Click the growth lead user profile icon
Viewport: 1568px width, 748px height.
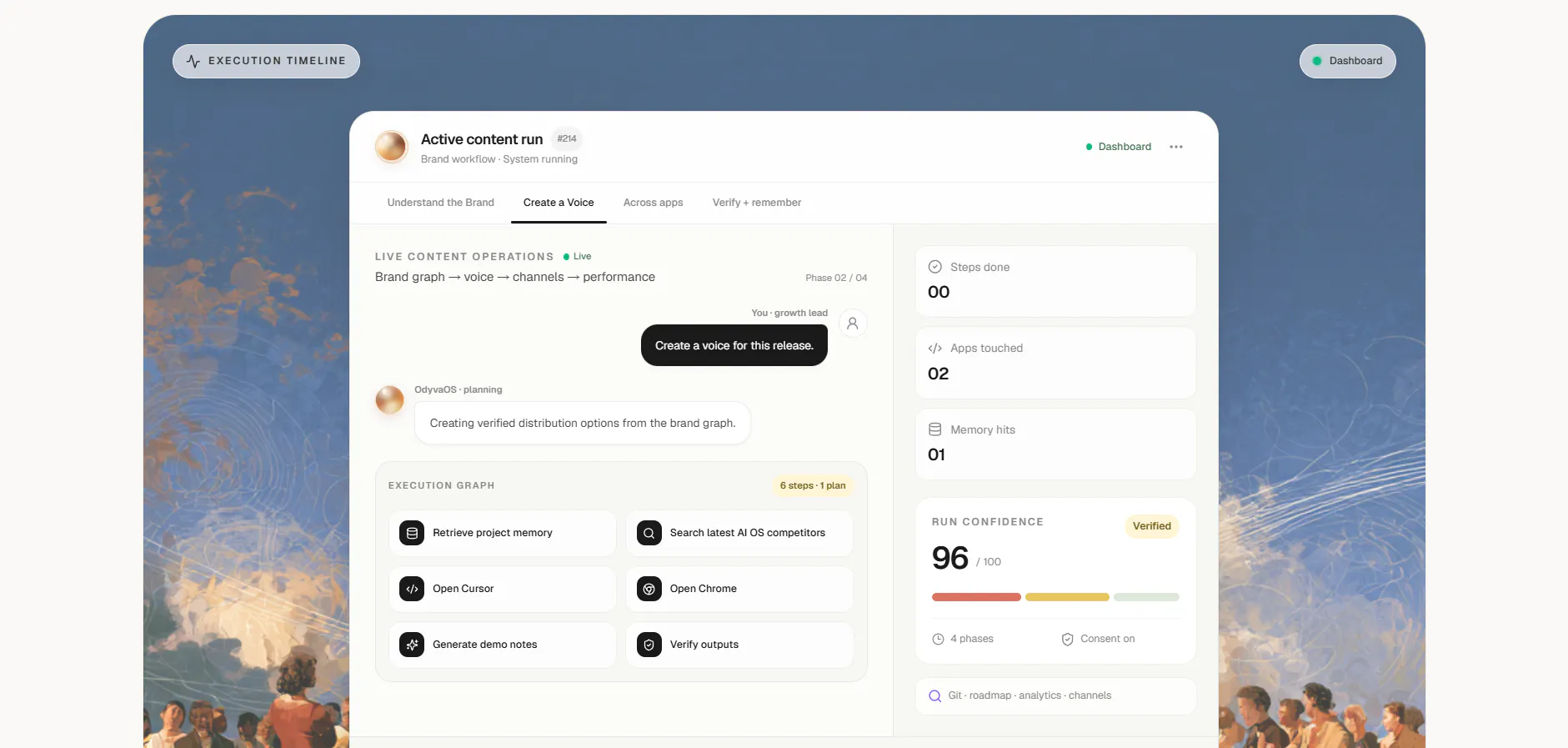[853, 324]
